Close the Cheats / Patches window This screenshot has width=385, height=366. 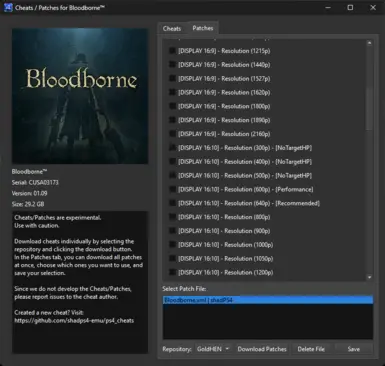coord(373,7)
